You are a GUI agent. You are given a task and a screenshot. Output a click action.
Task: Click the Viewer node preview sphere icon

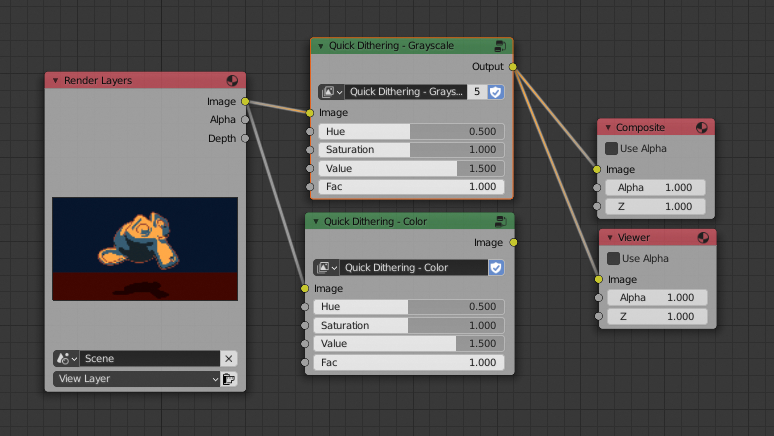pos(703,237)
